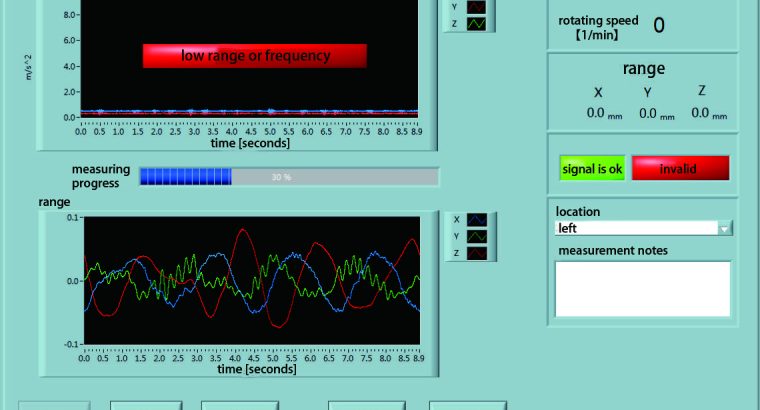Click the blue X legend swatch of the range graph
This screenshot has height=410, width=760.
(477, 220)
